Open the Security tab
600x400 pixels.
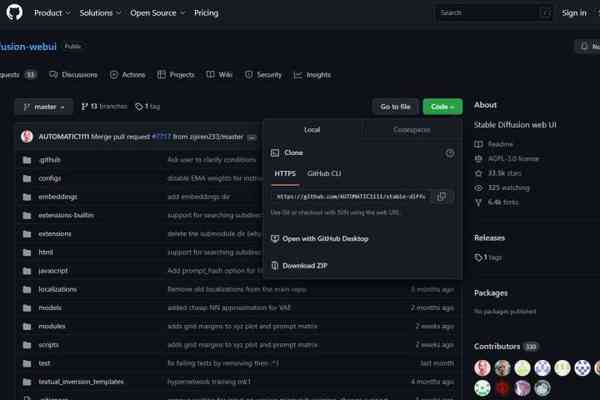(262, 74)
